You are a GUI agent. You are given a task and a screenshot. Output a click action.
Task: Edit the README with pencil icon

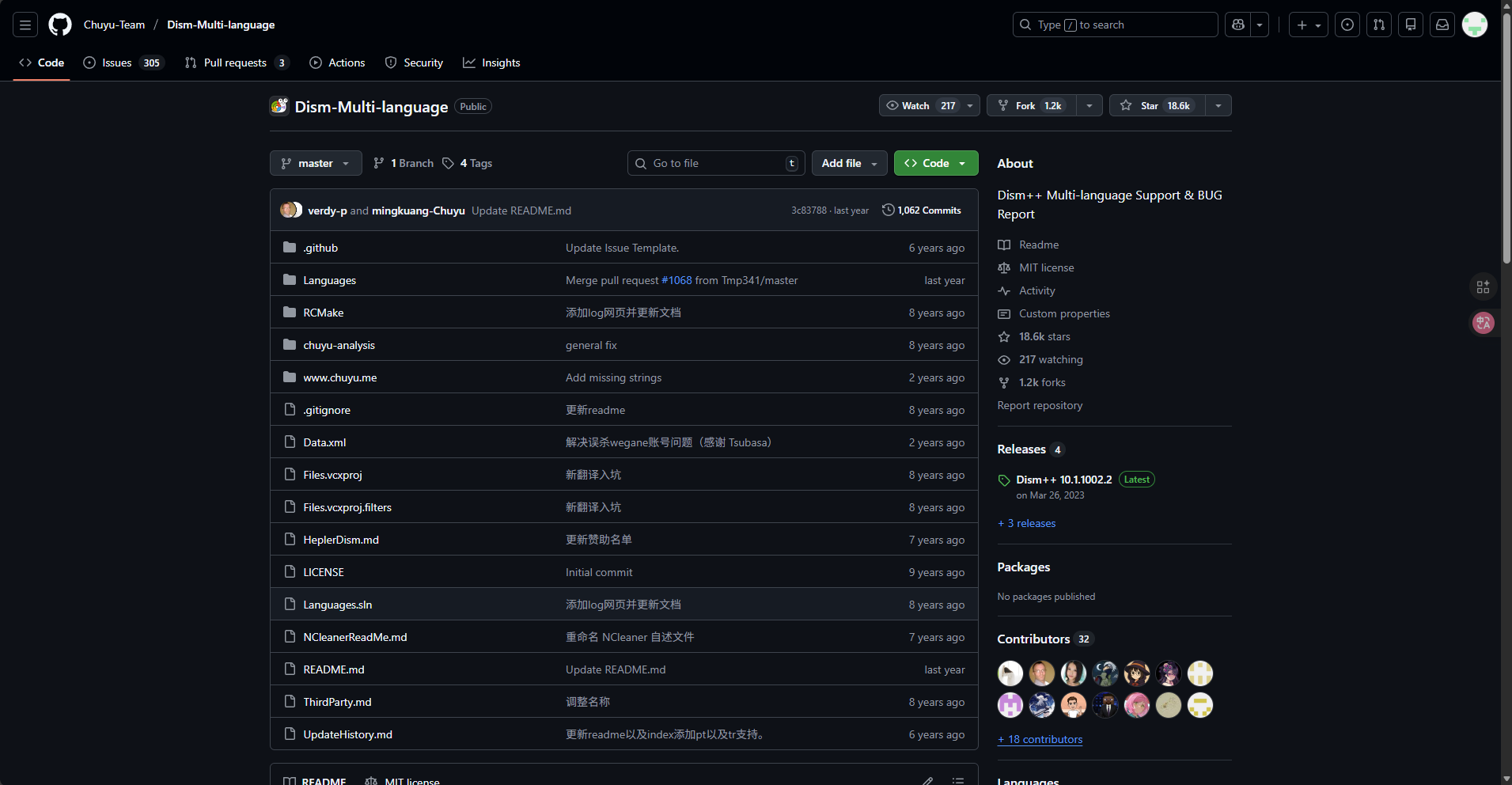(927, 781)
